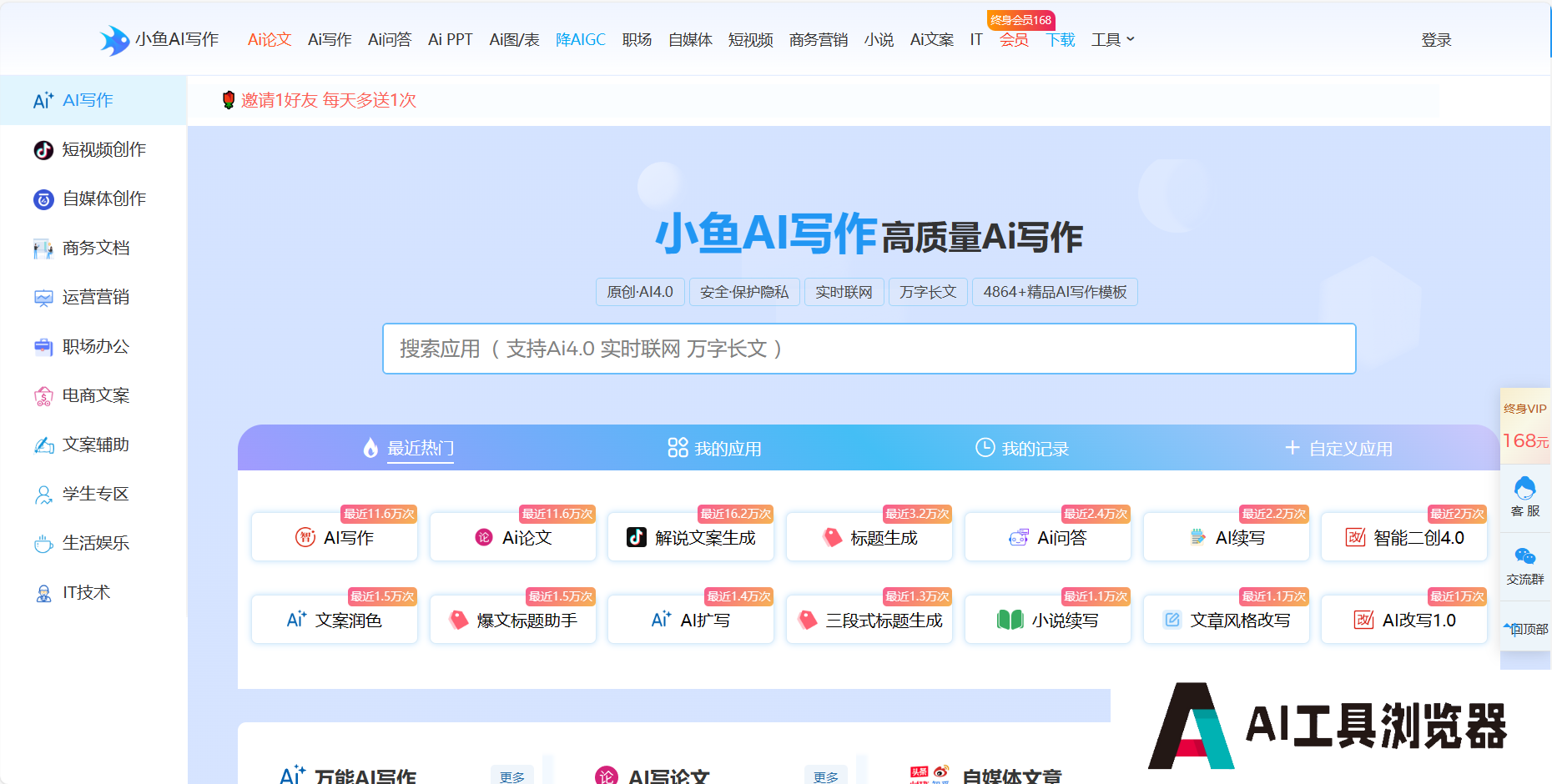Open the Ai问答 app card
This screenshot has height=784, width=1552.
1048,537
